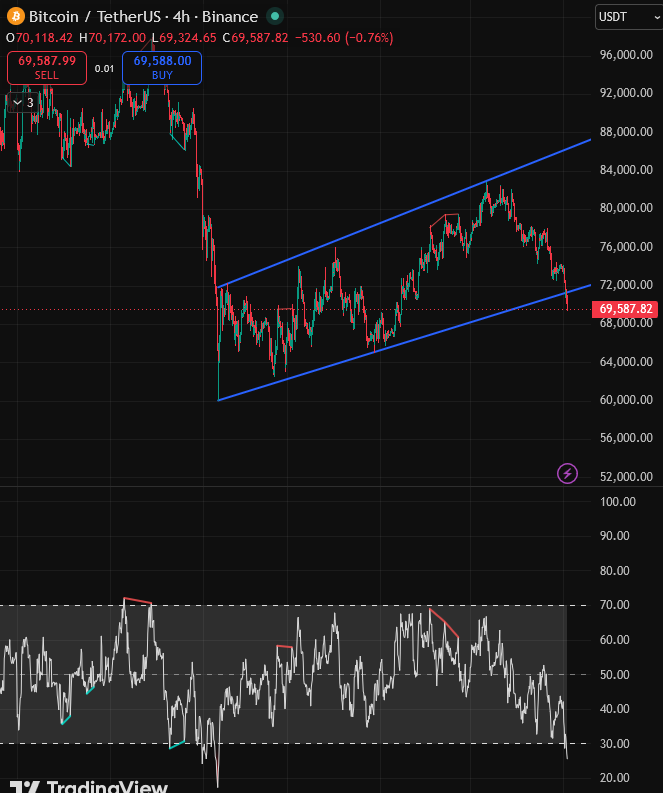Click the RSI 30.00 level label
Screen dimensions: 663x793
coord(614,743)
